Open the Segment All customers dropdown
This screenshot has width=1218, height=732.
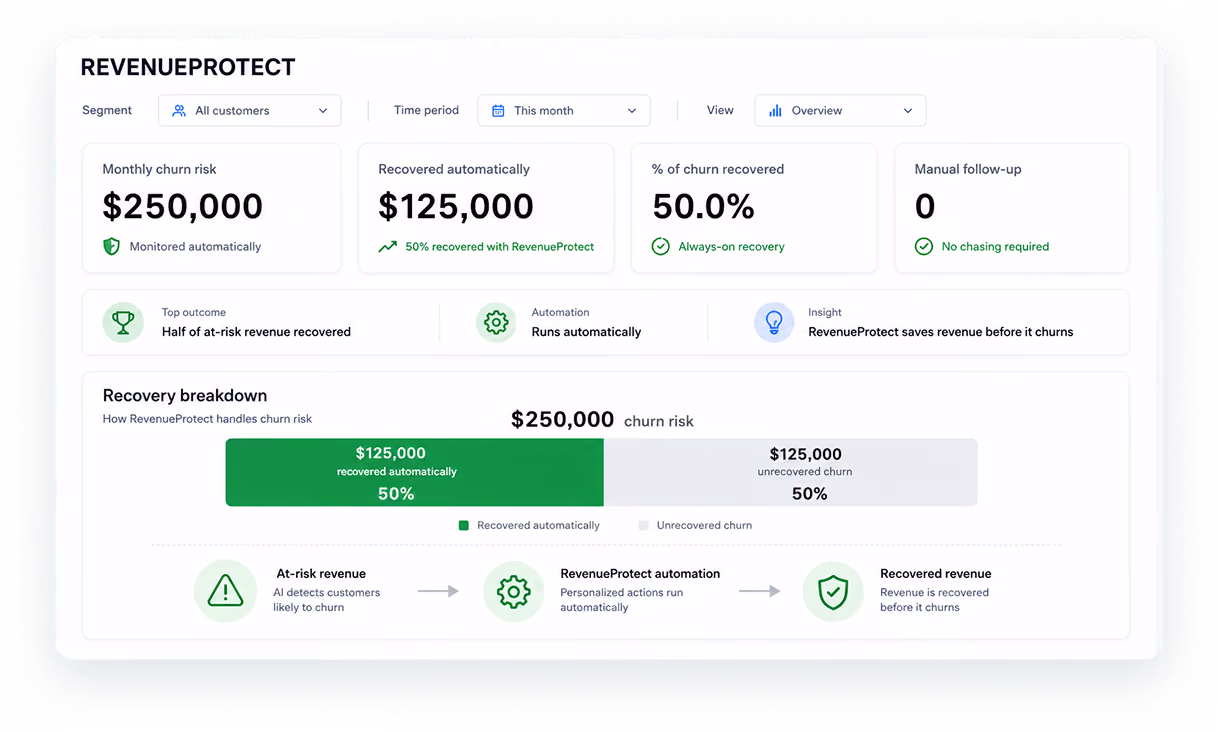point(250,111)
